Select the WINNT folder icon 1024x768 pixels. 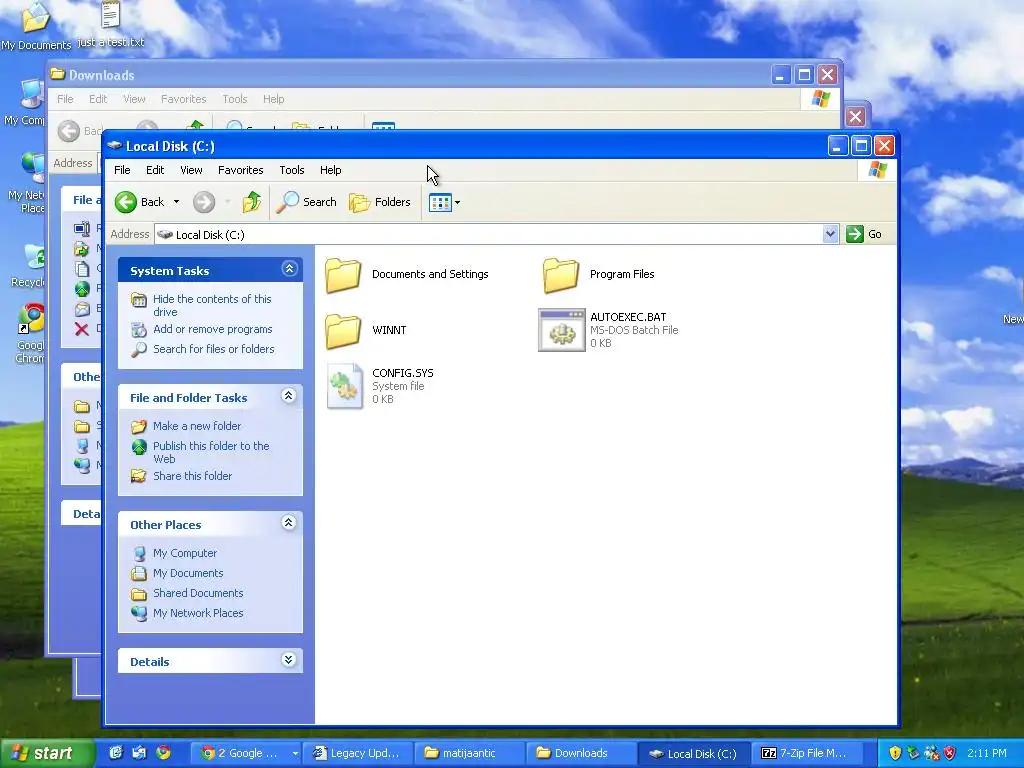point(343,330)
